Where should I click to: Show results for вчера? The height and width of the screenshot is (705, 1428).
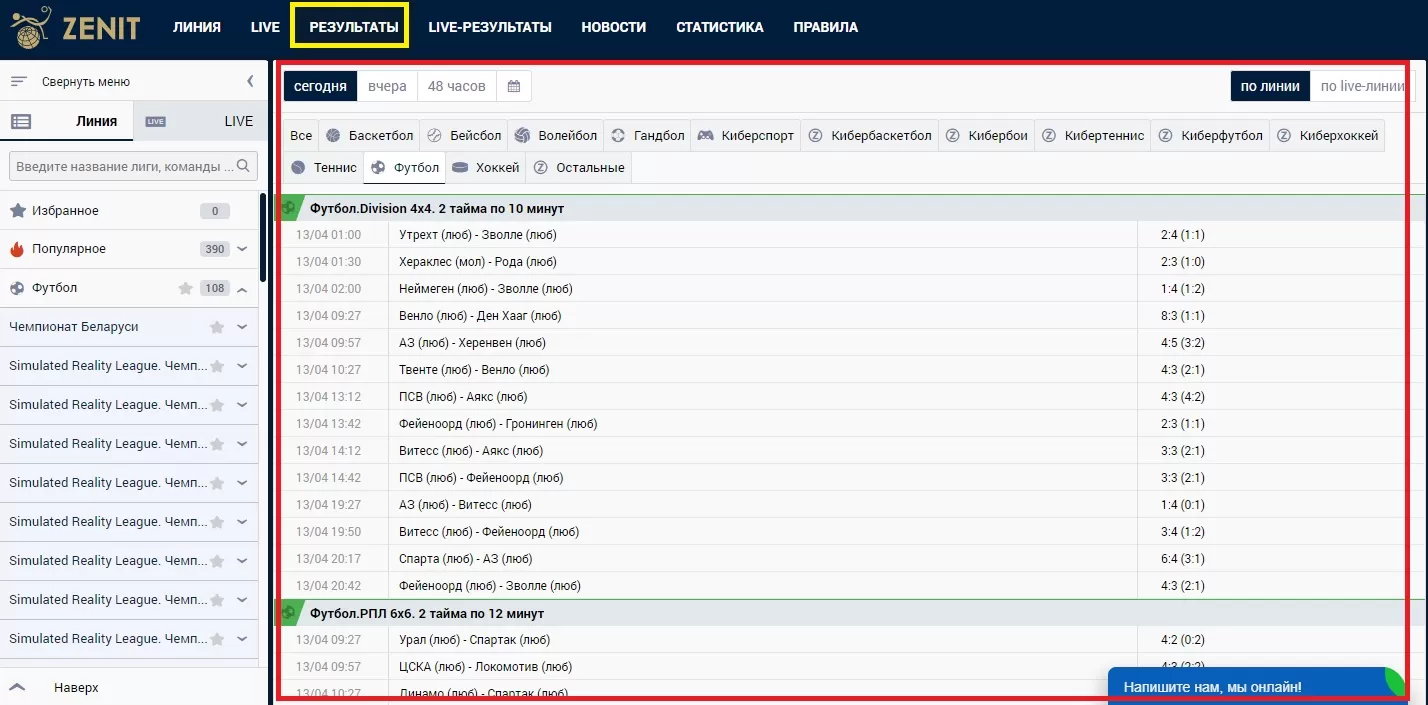tap(387, 86)
